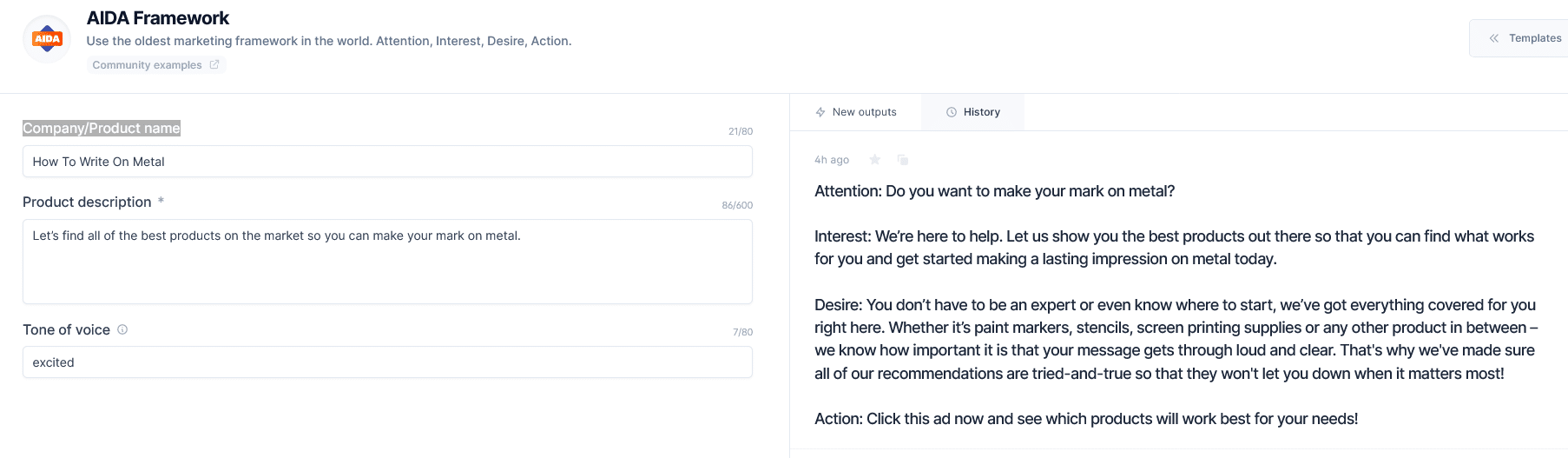Click the Company/Product name input field
1568x458 pixels.
click(387, 162)
